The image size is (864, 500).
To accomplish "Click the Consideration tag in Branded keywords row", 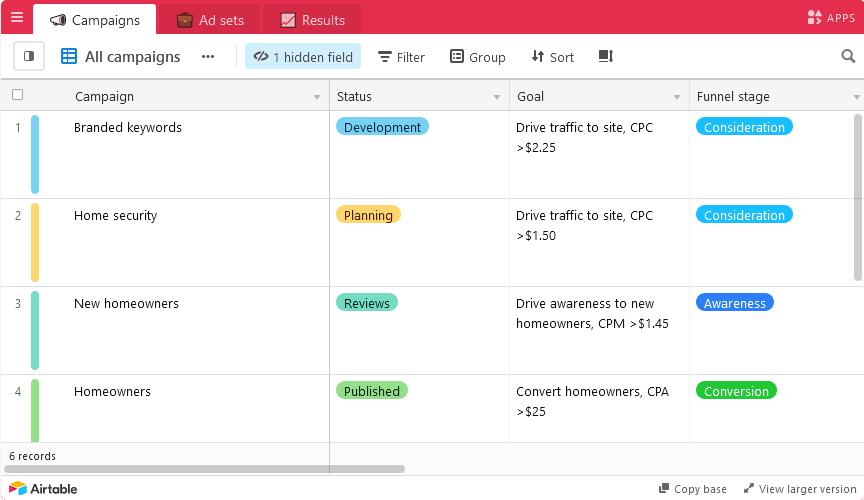I will pyautogui.click(x=744, y=127).
